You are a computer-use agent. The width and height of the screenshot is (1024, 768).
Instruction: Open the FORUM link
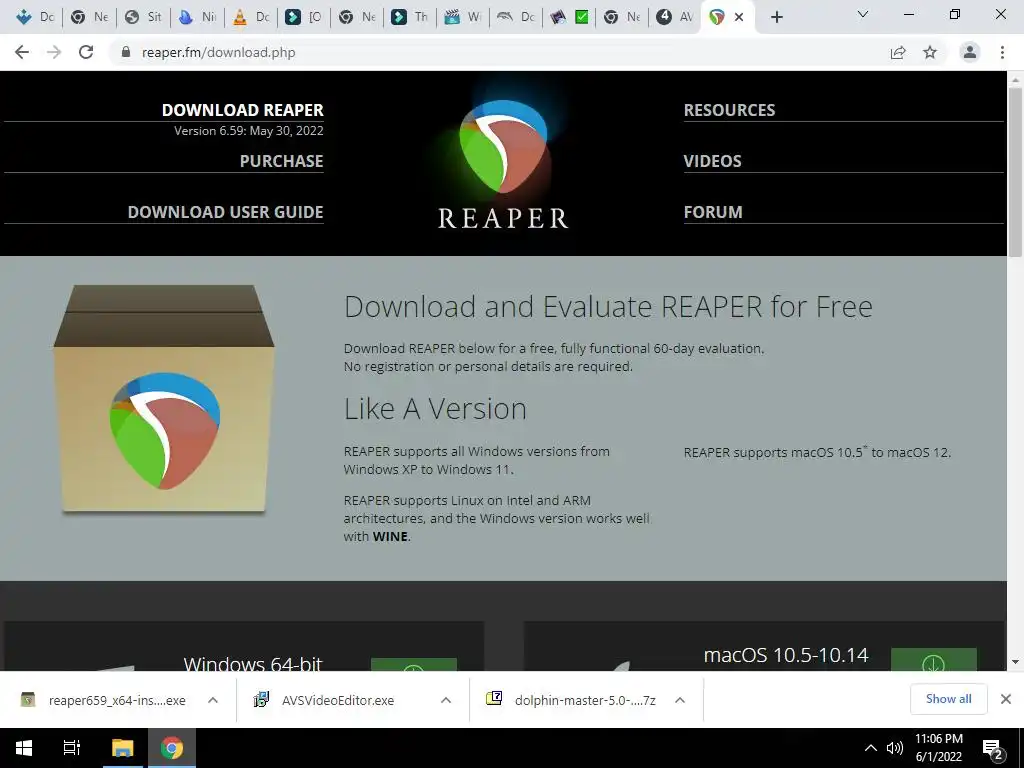[713, 212]
